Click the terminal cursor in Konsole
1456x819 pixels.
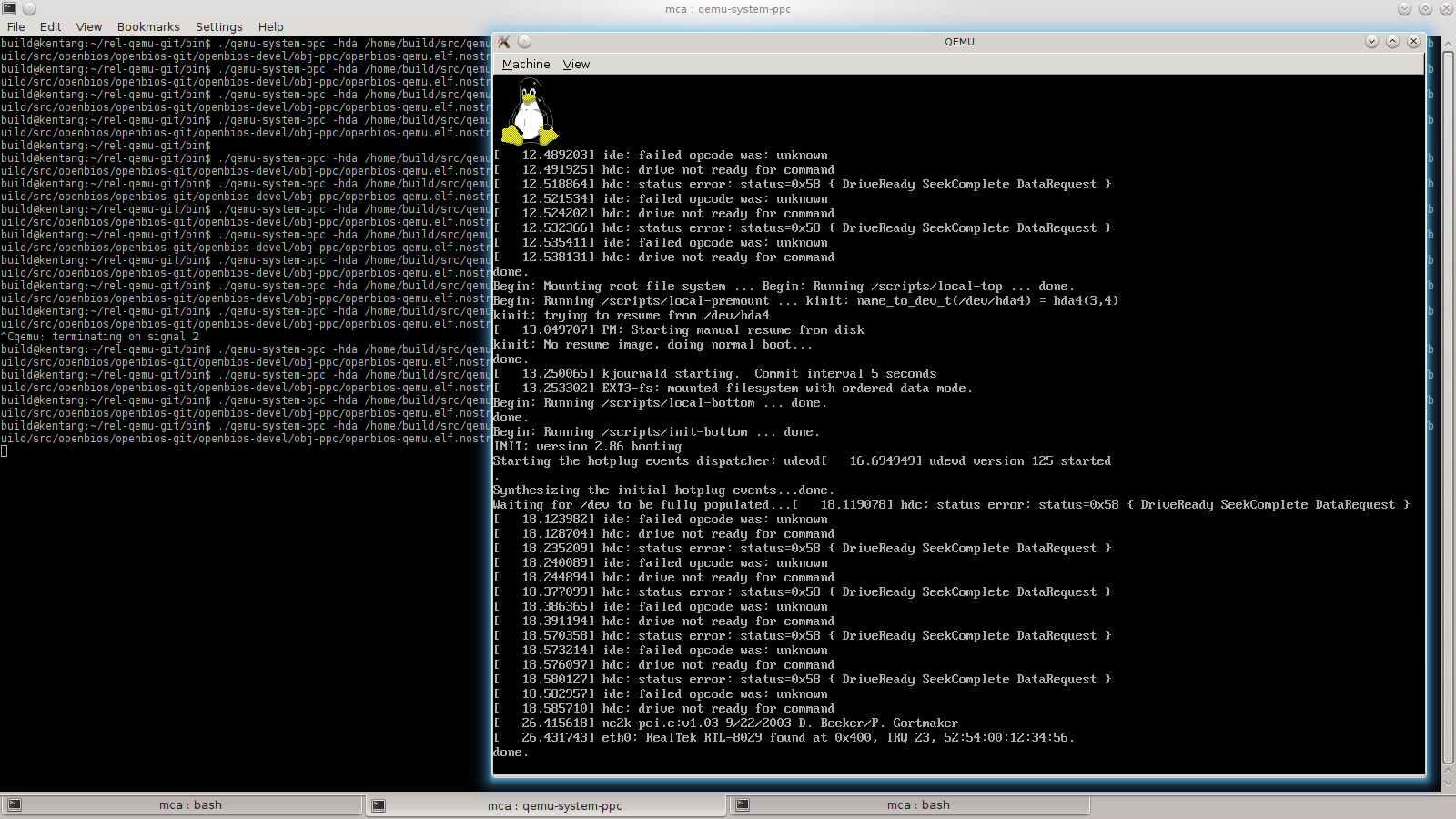pos(5,451)
